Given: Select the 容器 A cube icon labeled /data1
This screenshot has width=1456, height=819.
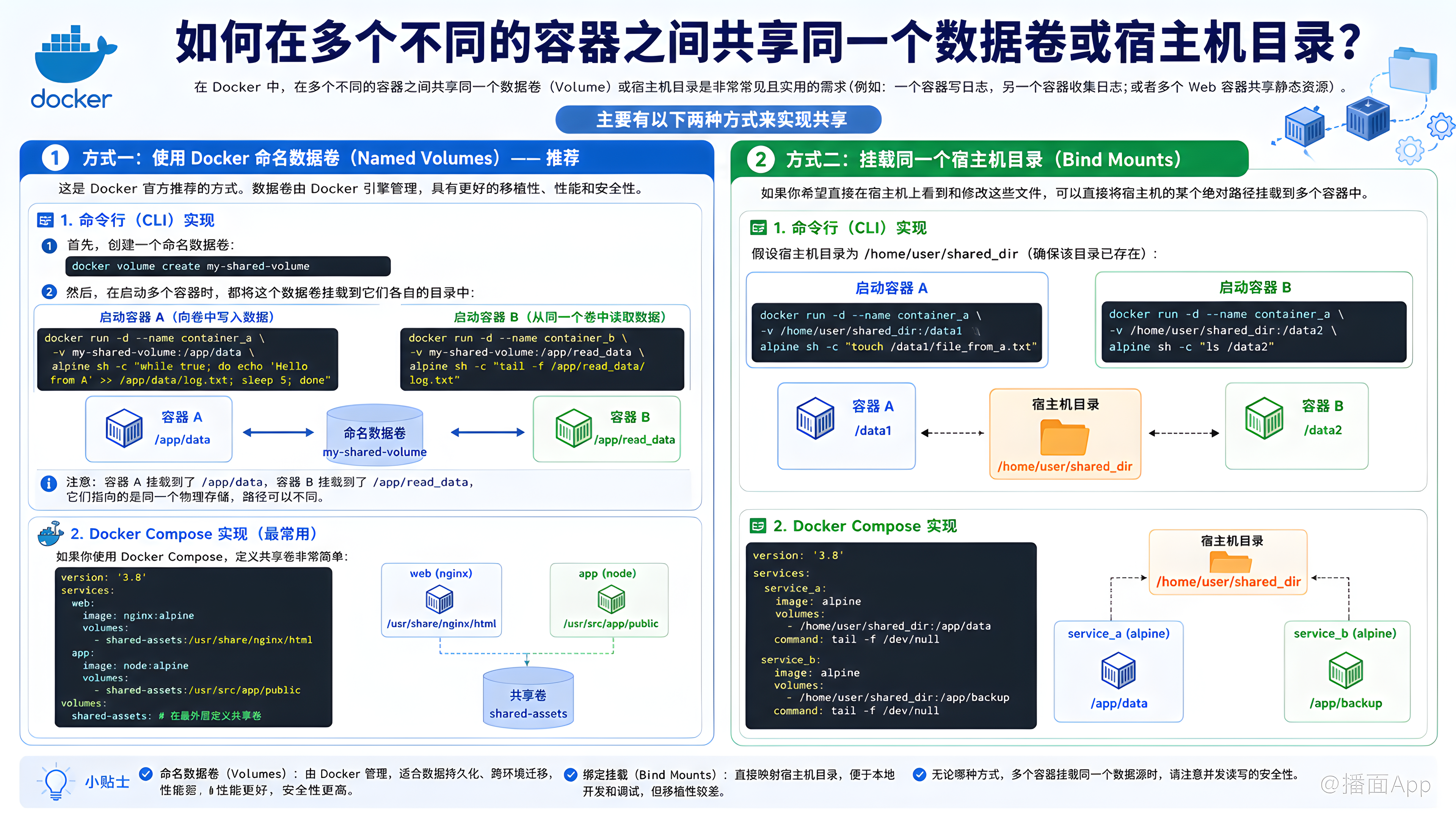Looking at the screenshot, I should 815,418.
